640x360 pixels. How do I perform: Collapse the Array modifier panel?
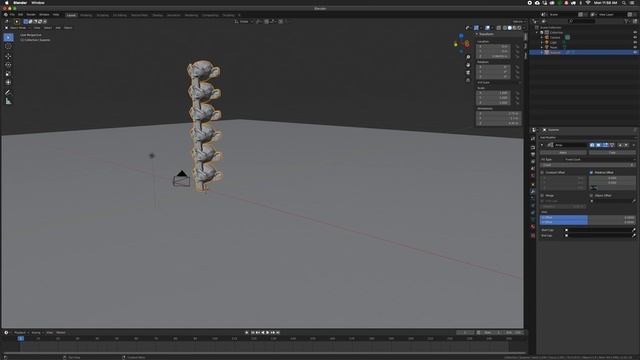[x=542, y=145]
